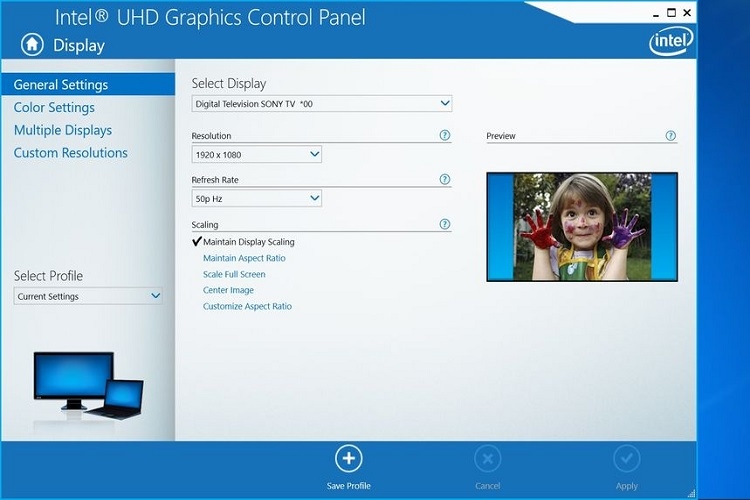
Task: Open help for Scaling setting
Action: 445,224
